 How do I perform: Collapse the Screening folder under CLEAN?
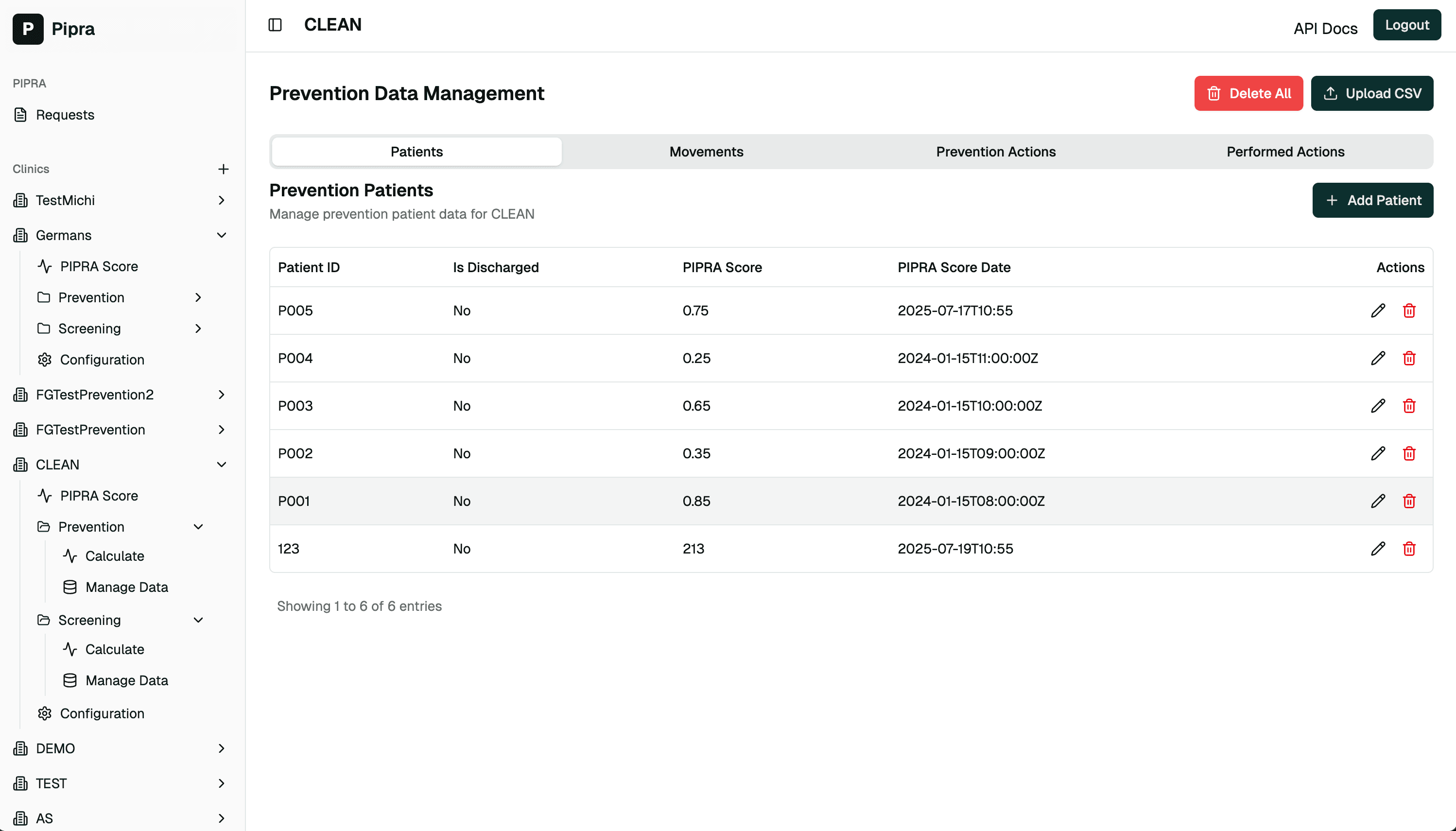198,621
